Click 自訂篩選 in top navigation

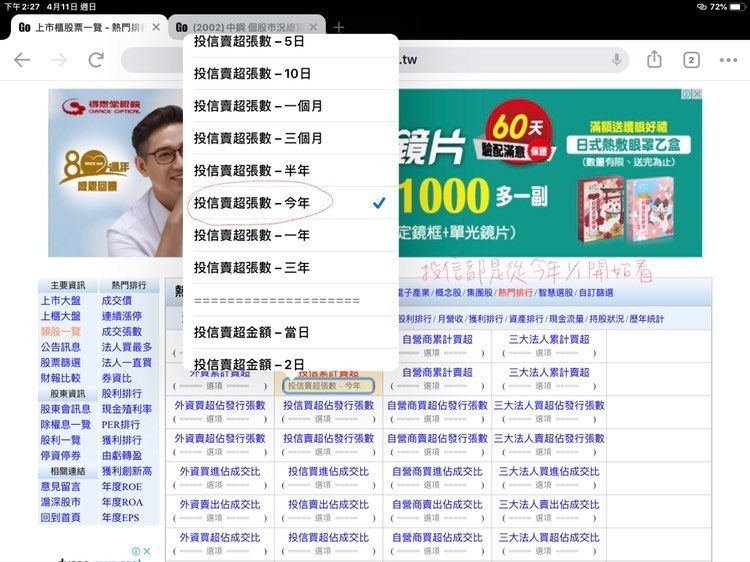click(x=596, y=292)
